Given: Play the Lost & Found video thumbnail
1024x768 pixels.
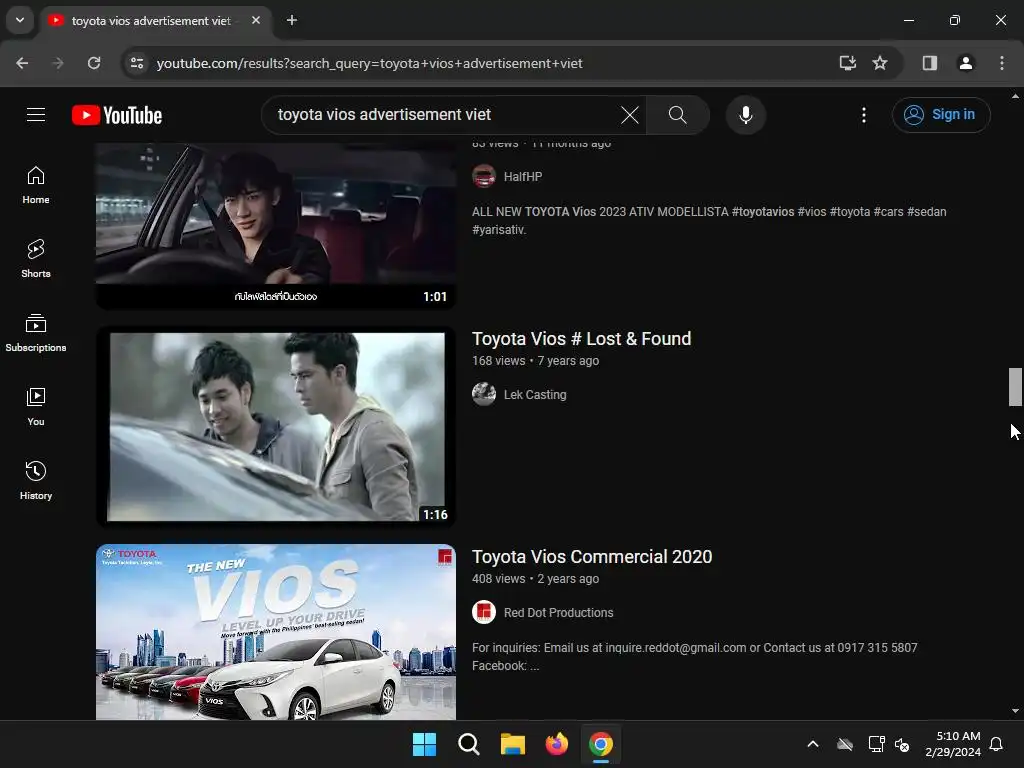Looking at the screenshot, I should (x=276, y=426).
